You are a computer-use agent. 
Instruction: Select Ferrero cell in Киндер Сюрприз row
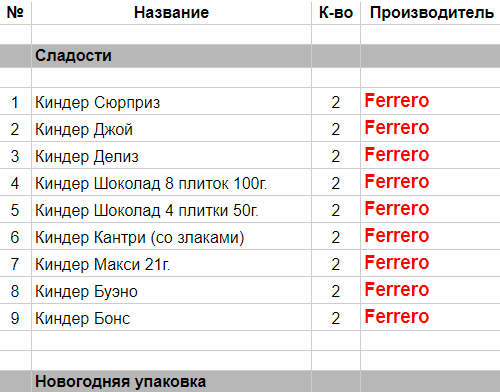[x=430, y=102]
